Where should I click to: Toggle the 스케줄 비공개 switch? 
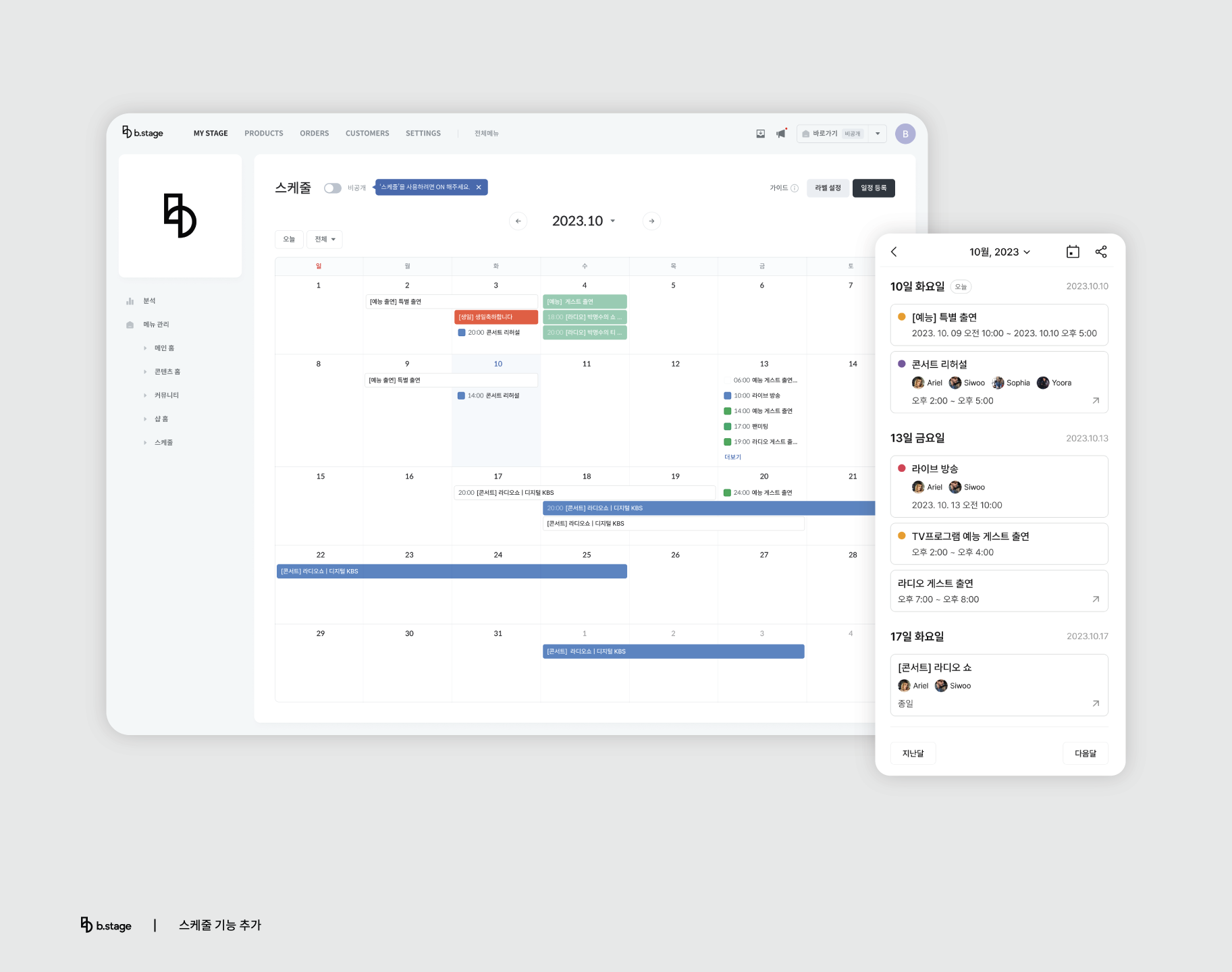[x=333, y=188]
